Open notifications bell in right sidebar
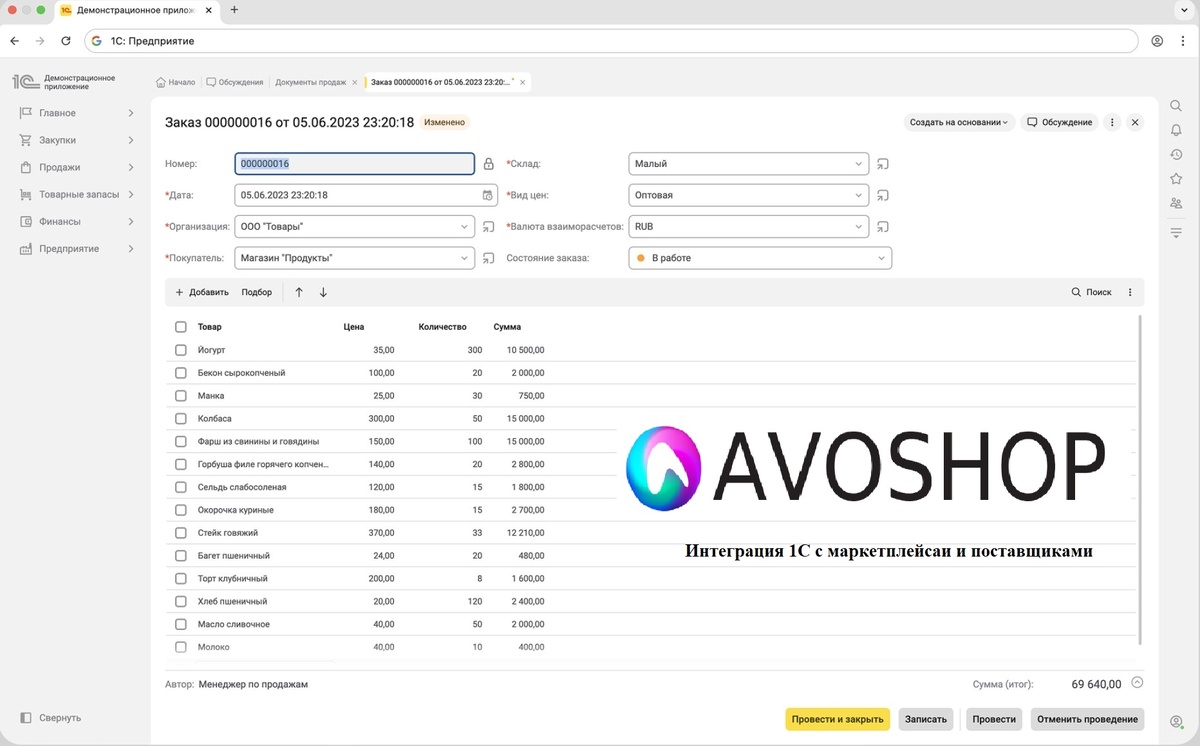1200x746 pixels. 1176,130
